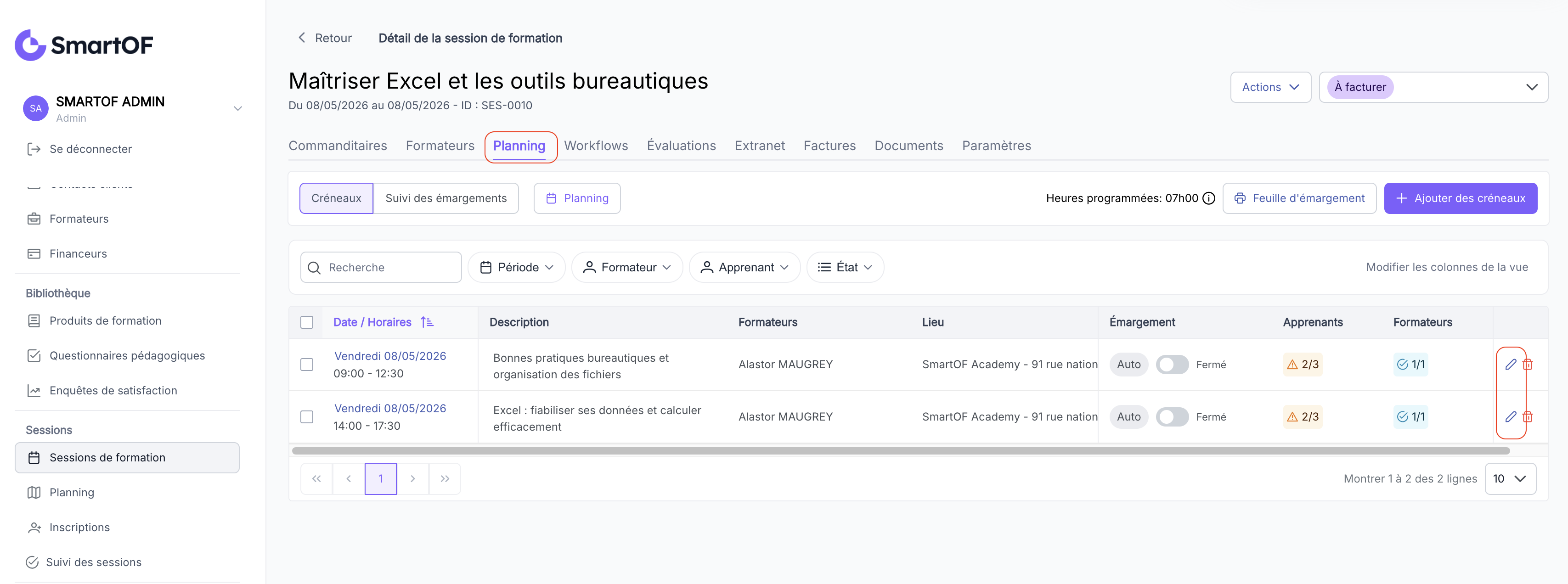Delete the 09:00 - 12:30 slot with trash icon

coord(1527,365)
